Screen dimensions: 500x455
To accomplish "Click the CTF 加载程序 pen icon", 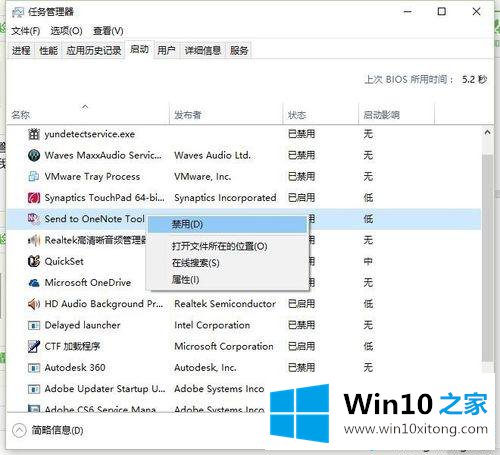I will [34, 346].
